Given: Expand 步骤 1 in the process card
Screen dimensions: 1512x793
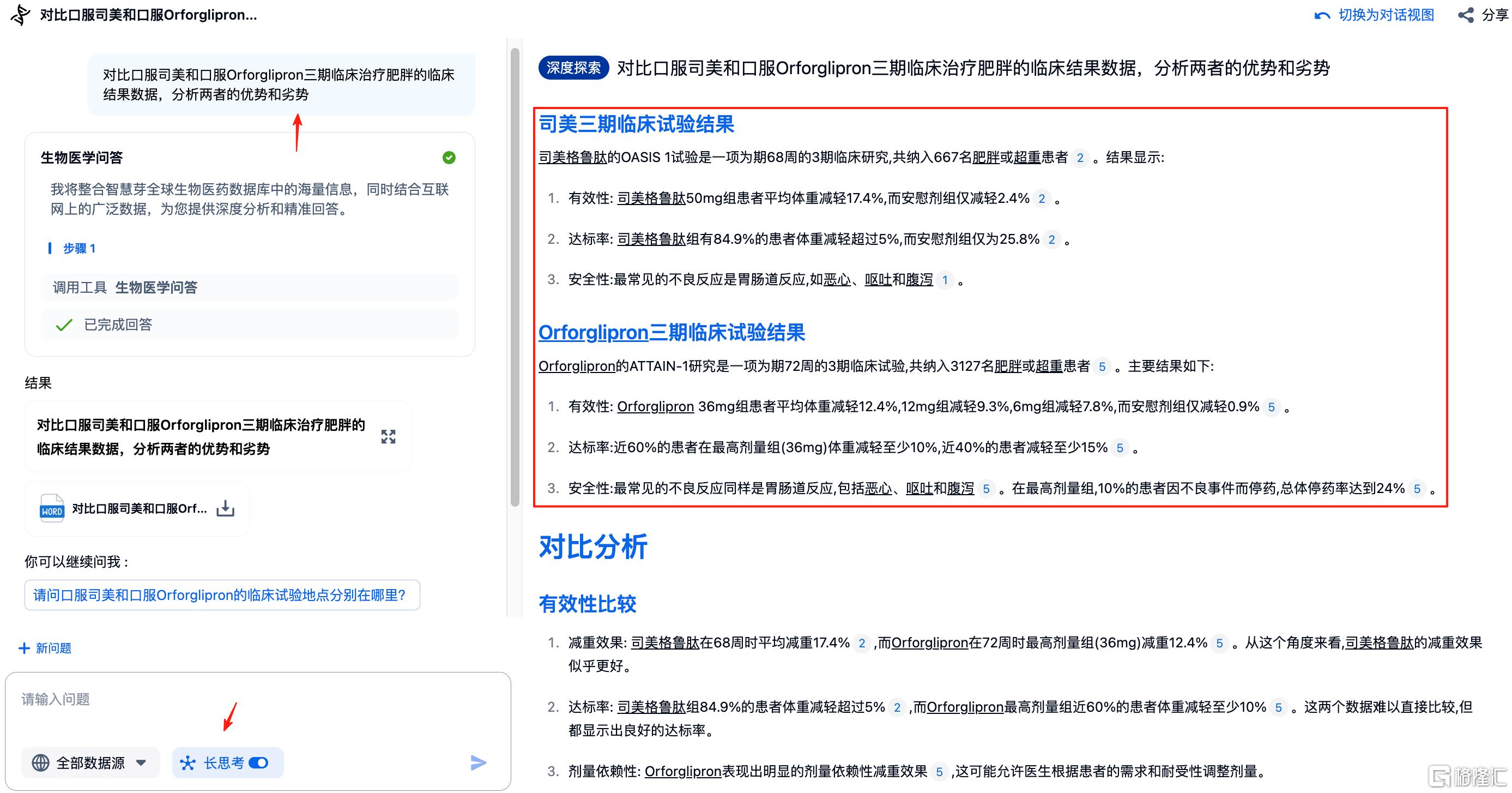Looking at the screenshot, I should [x=78, y=249].
